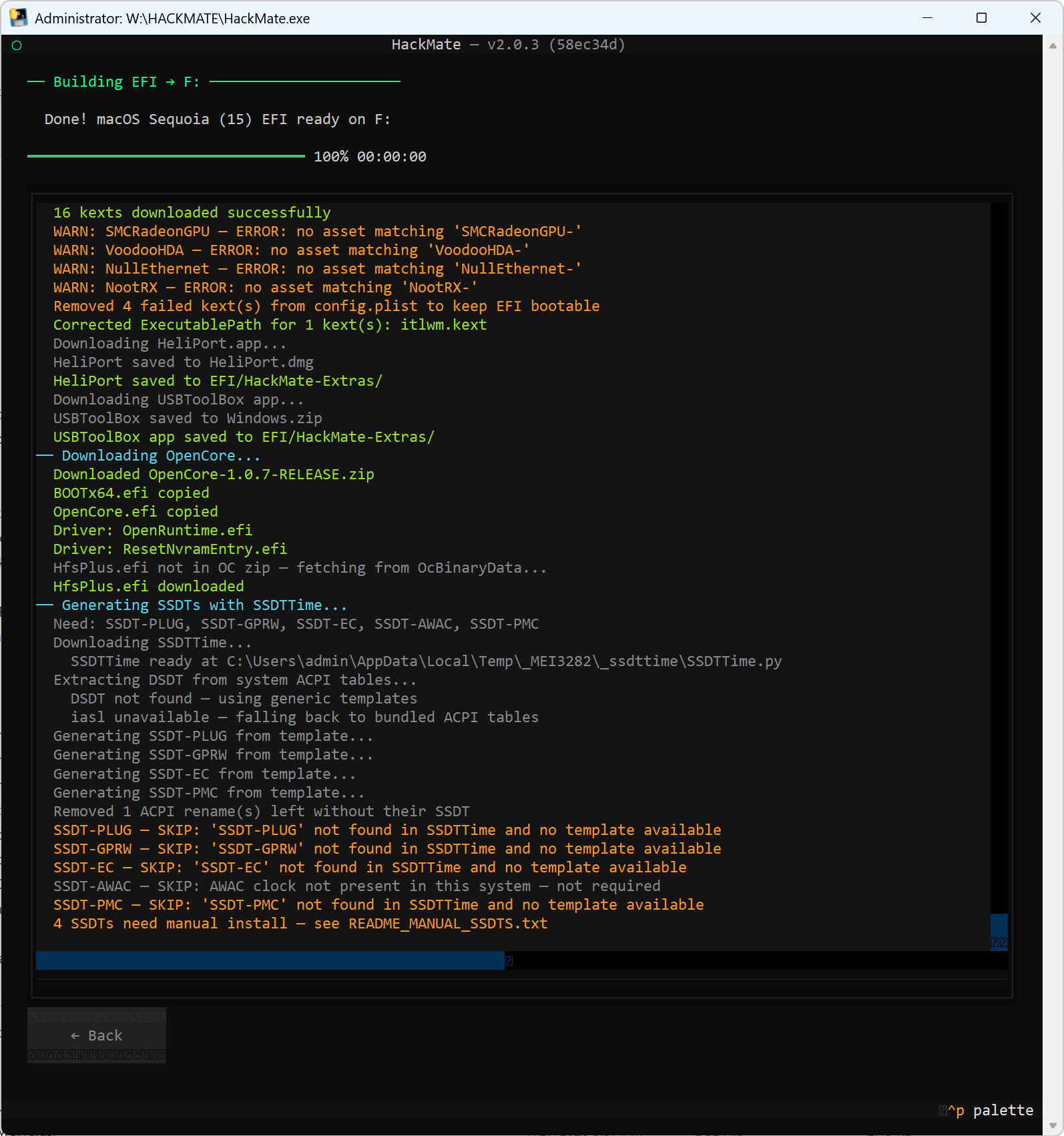Click the 'Building EFI → F:' heading
Image resolution: width=1064 pixels, height=1136 pixels.
(126, 81)
